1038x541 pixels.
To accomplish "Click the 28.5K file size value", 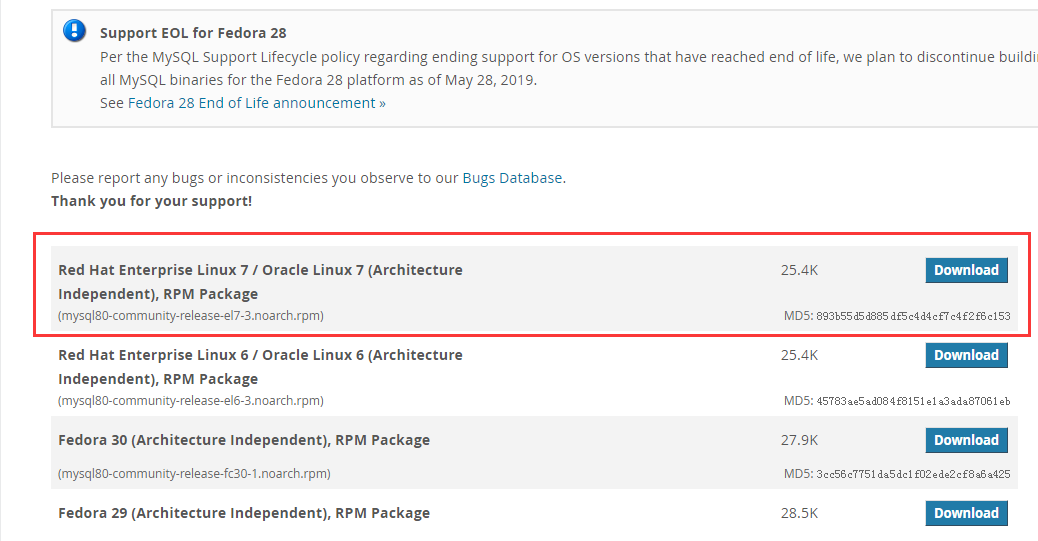I will click(799, 513).
